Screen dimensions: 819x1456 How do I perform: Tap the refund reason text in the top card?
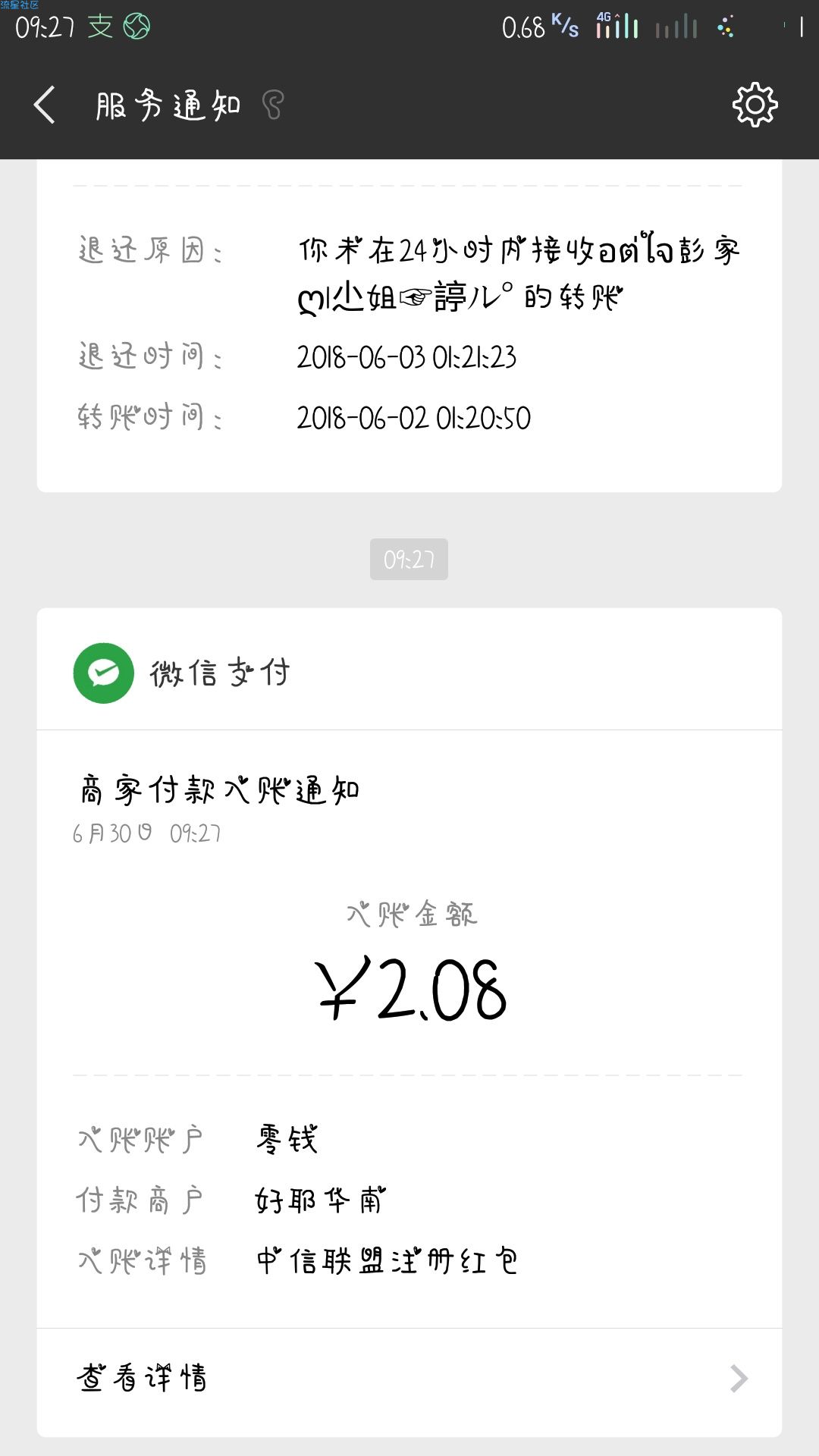pos(519,273)
